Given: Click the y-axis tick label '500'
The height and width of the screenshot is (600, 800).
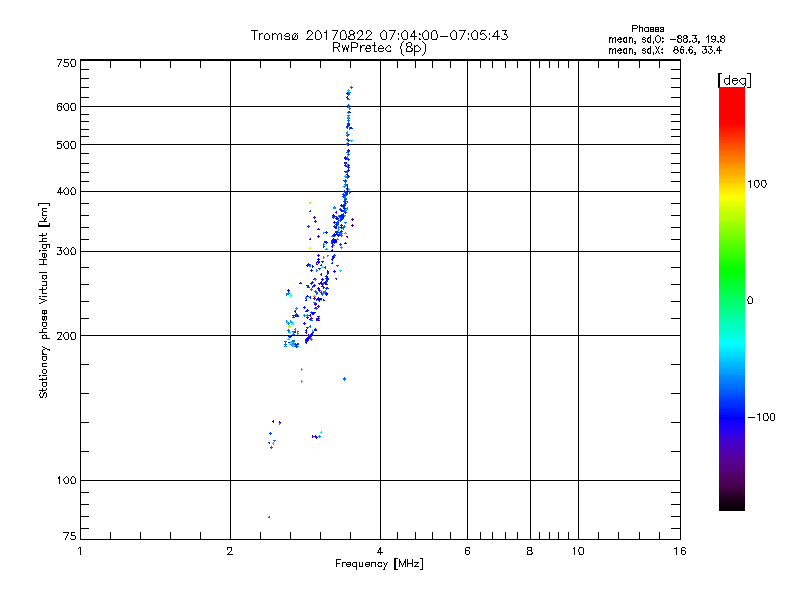Looking at the screenshot, I should pyautogui.click(x=66, y=145).
